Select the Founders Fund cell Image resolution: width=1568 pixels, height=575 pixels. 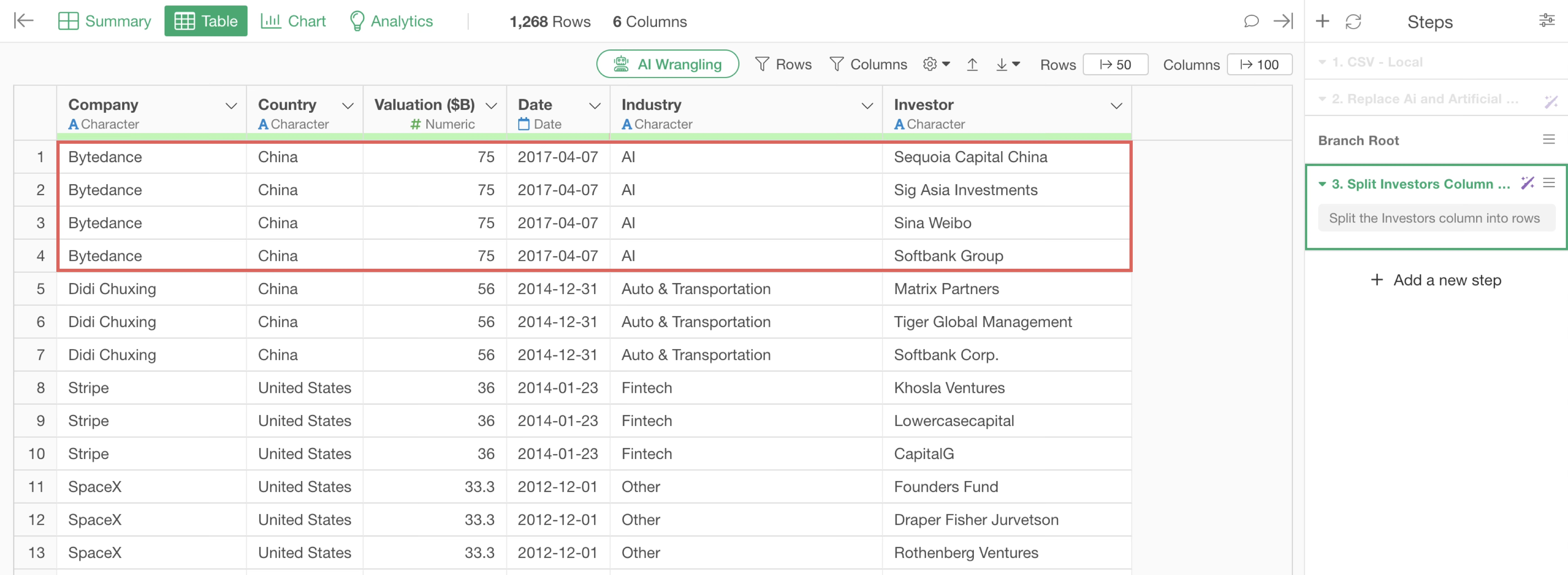click(1007, 486)
